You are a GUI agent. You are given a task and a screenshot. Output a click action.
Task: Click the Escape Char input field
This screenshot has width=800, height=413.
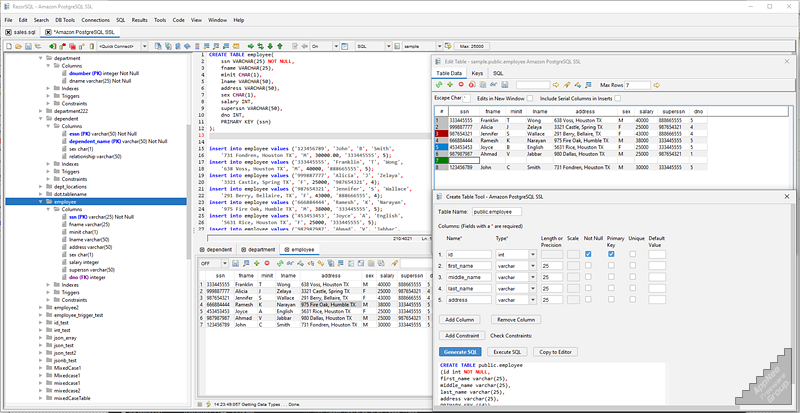466,98
